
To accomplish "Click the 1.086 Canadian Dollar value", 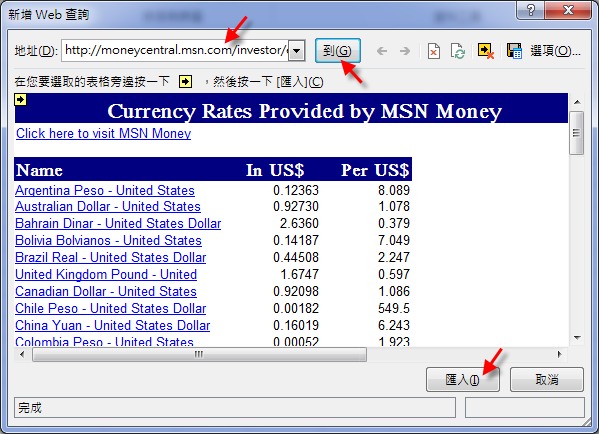I will (x=394, y=291).
